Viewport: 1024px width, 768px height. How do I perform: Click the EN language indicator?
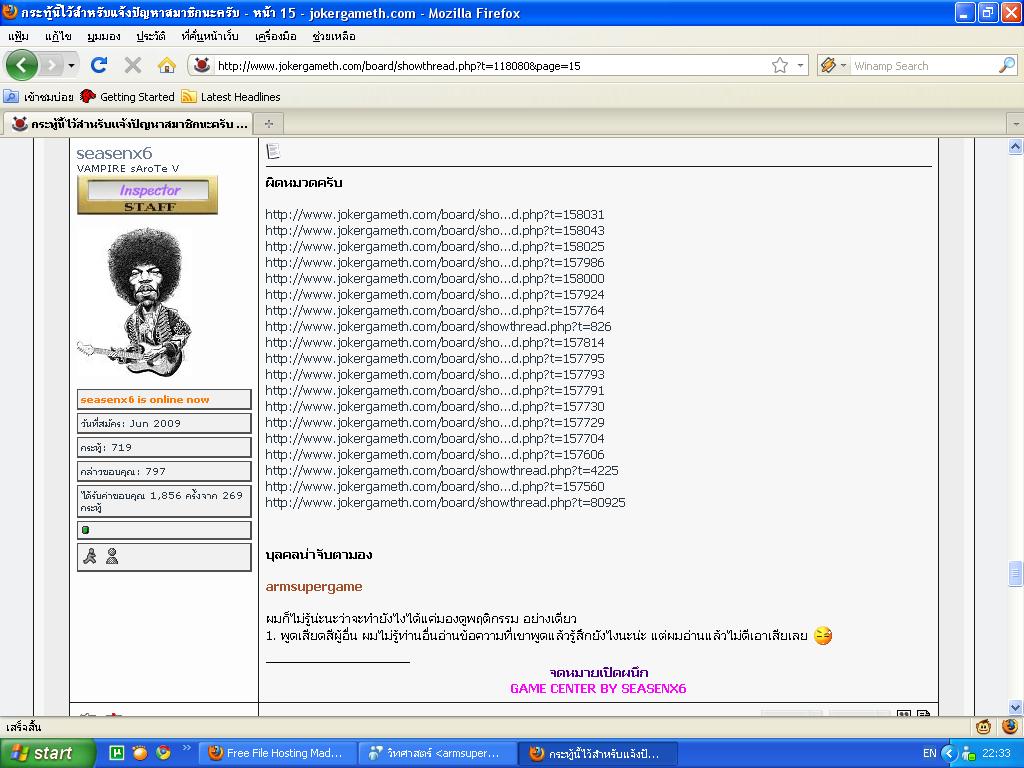pyautogui.click(x=929, y=753)
